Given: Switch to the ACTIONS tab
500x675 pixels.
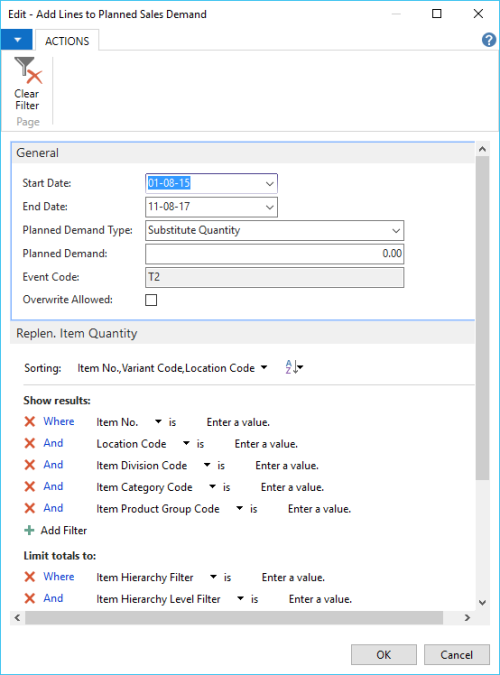Looking at the screenshot, I should pyautogui.click(x=67, y=41).
